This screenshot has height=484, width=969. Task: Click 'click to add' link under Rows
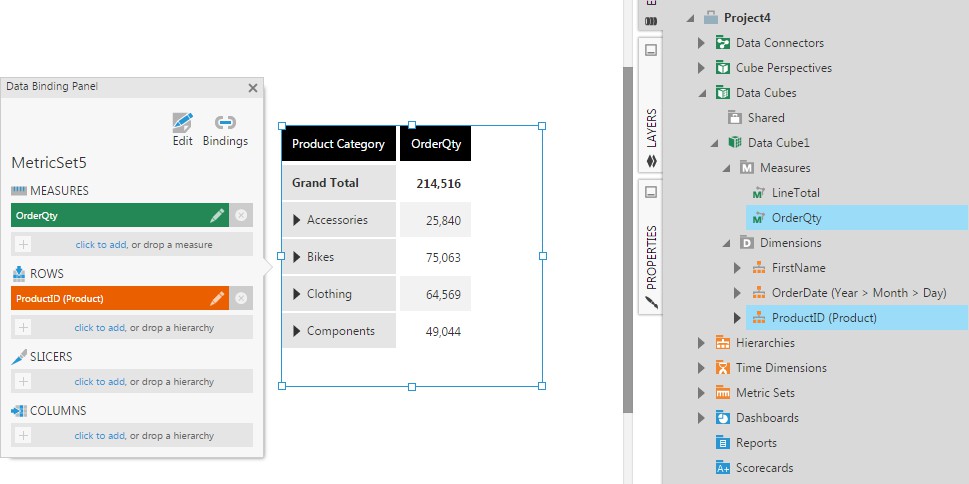[101, 328]
